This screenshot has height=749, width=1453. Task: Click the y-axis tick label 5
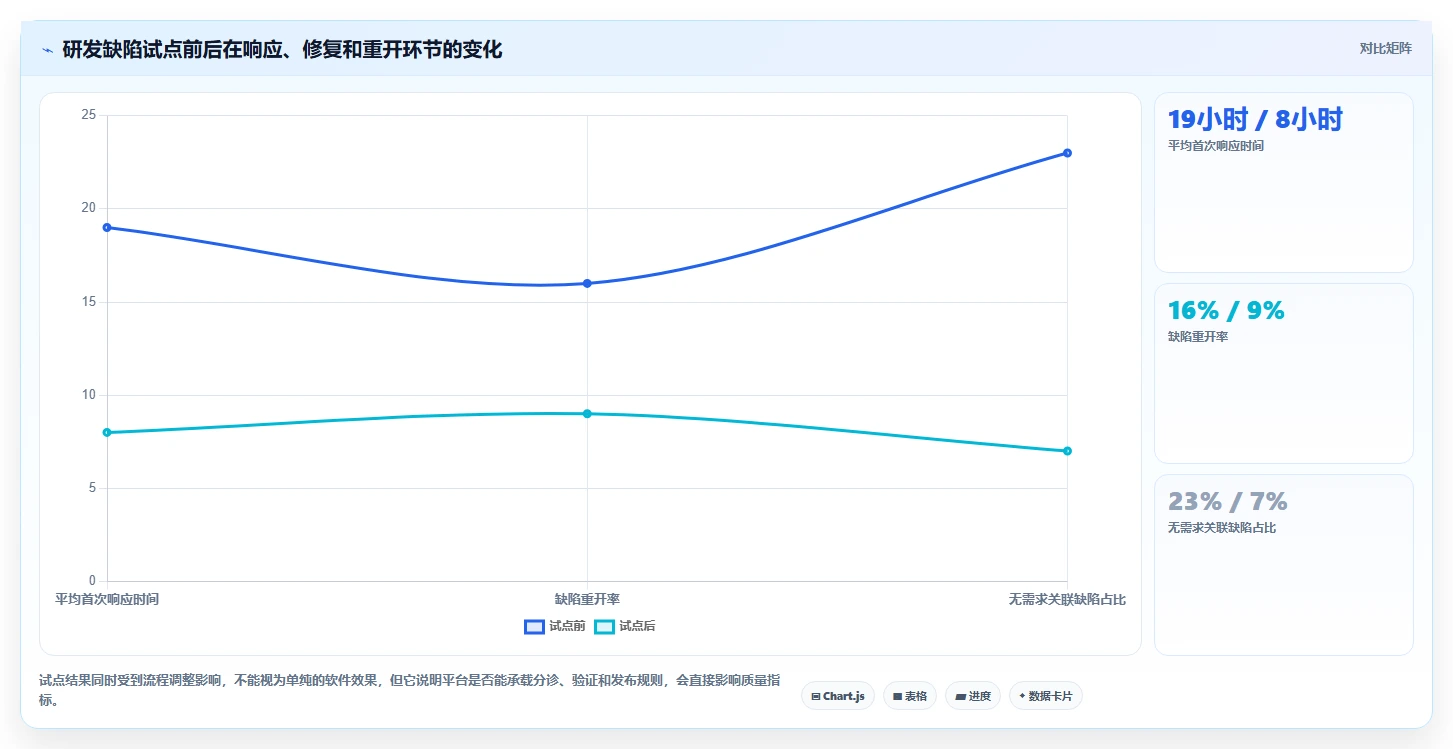coord(92,488)
